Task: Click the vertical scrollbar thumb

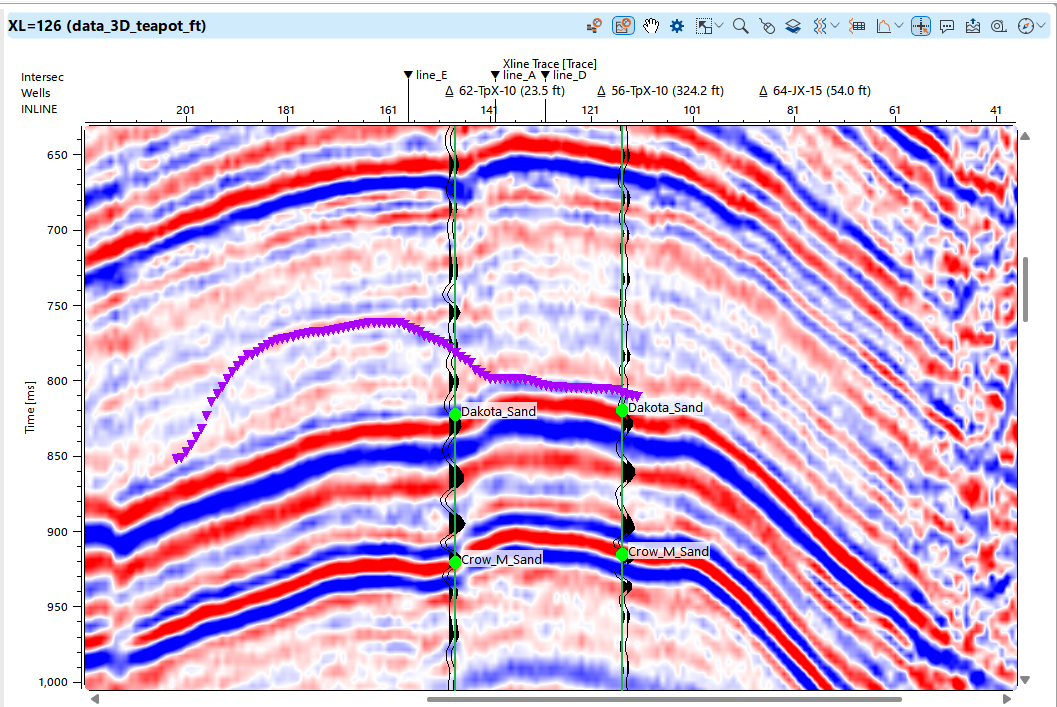Action: (1024, 289)
